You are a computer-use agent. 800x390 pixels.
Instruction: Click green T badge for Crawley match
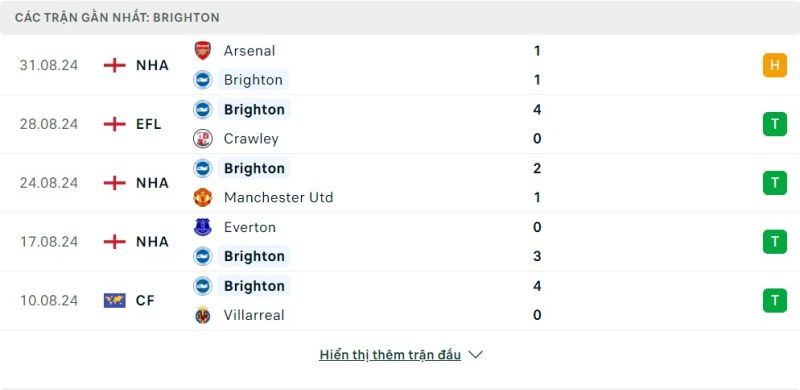pos(774,124)
